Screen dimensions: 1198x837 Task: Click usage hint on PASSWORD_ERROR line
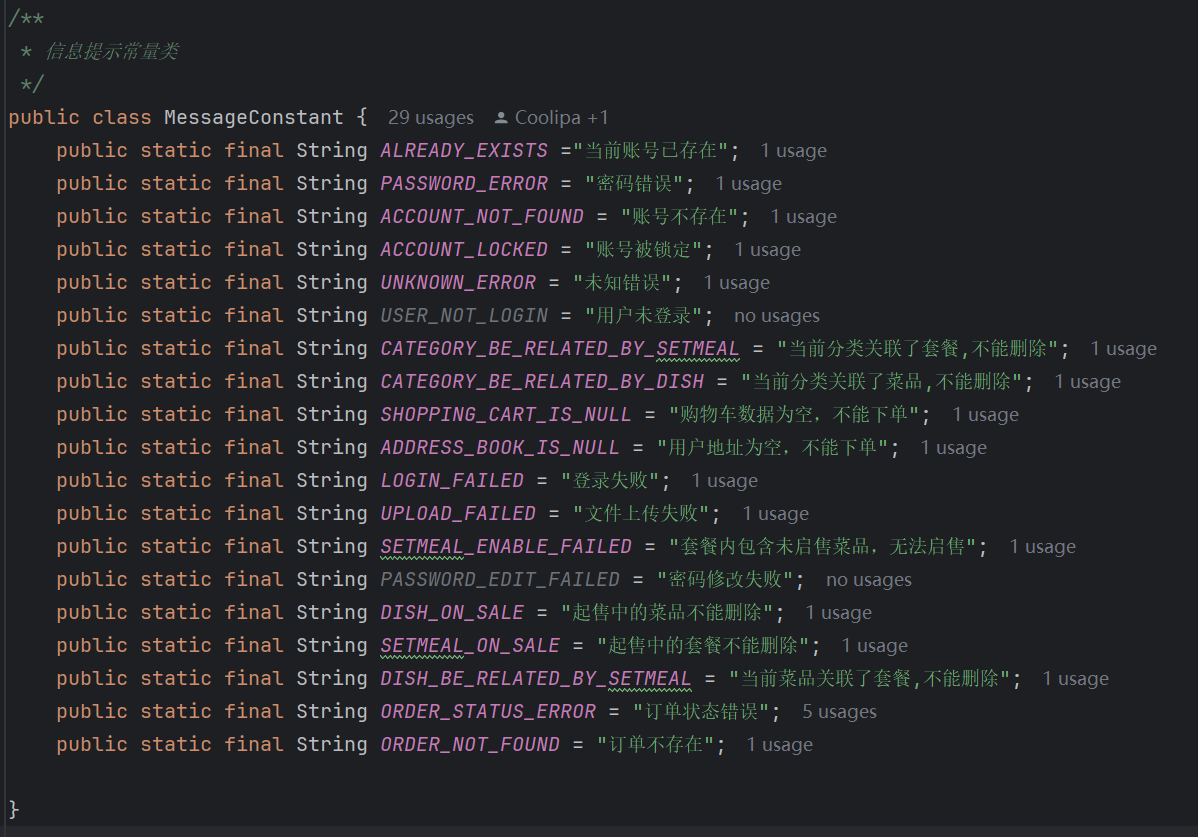pyautogui.click(x=749, y=183)
